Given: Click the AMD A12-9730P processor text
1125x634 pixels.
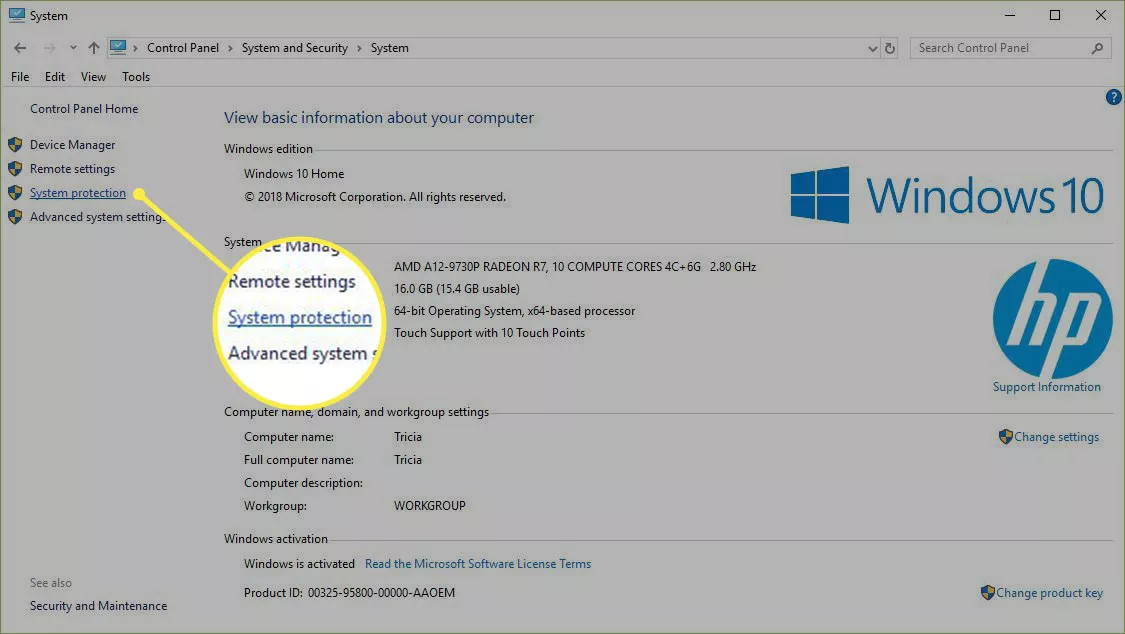Looking at the screenshot, I should tap(575, 267).
